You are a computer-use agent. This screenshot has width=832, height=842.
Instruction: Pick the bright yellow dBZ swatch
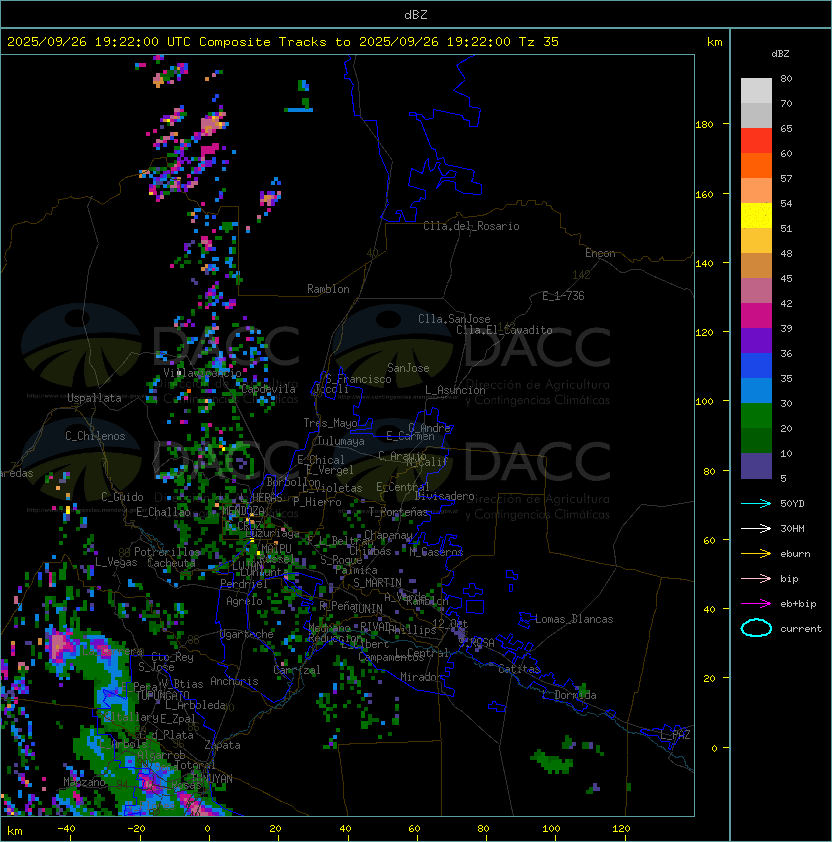[x=756, y=216]
